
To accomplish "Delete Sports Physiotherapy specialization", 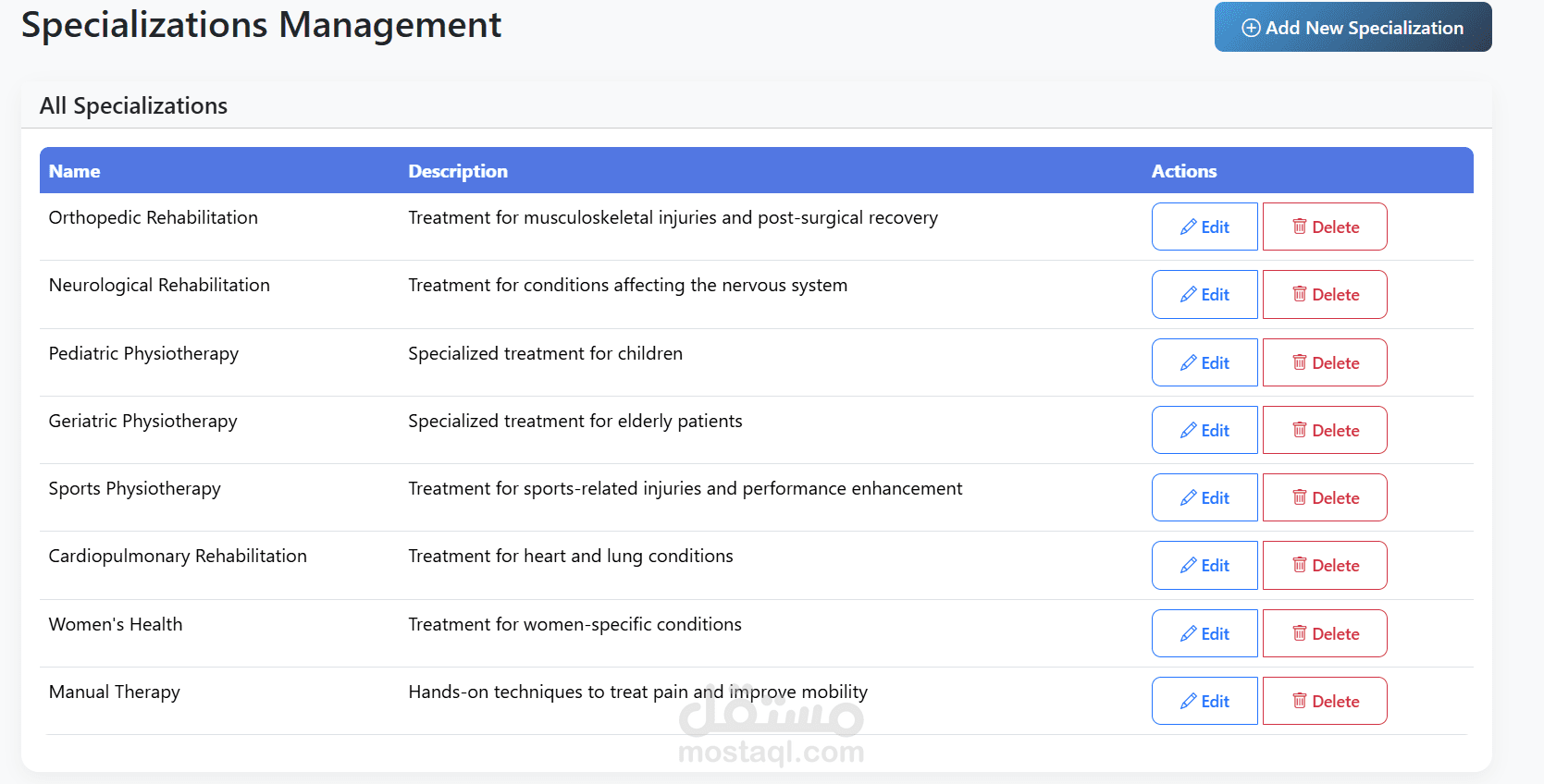I will [1325, 497].
